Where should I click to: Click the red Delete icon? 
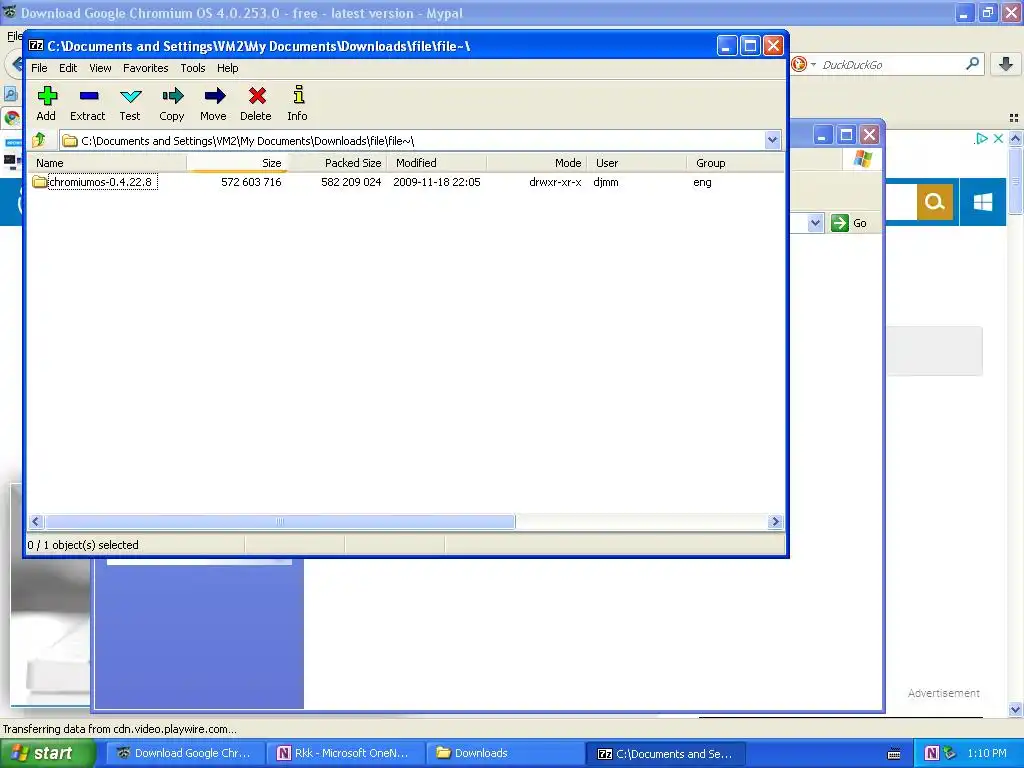(x=257, y=97)
